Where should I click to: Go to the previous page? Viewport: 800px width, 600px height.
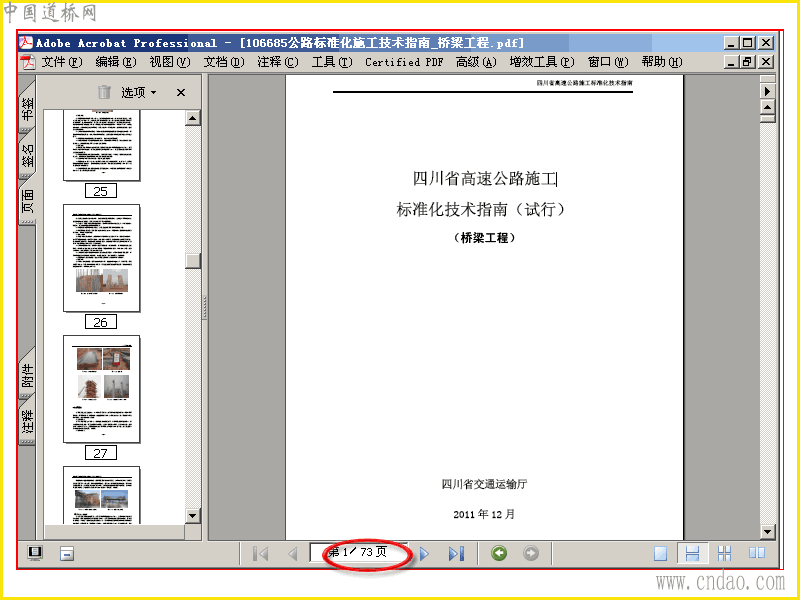[x=292, y=554]
